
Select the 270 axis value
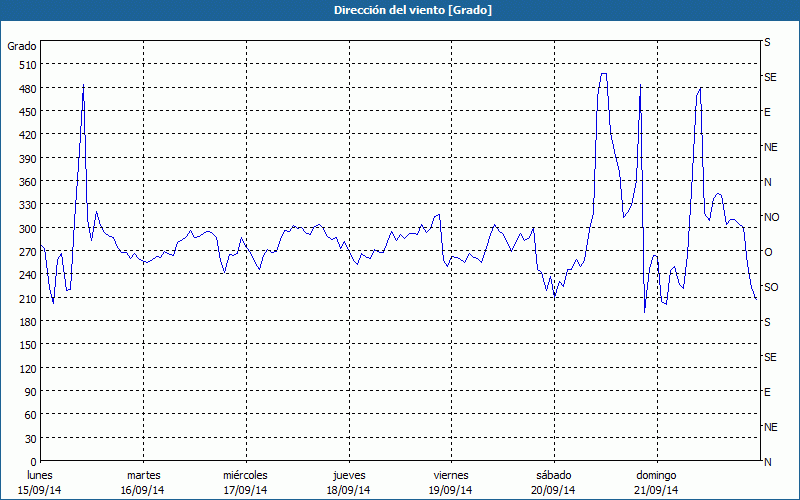pyautogui.click(x=26, y=252)
